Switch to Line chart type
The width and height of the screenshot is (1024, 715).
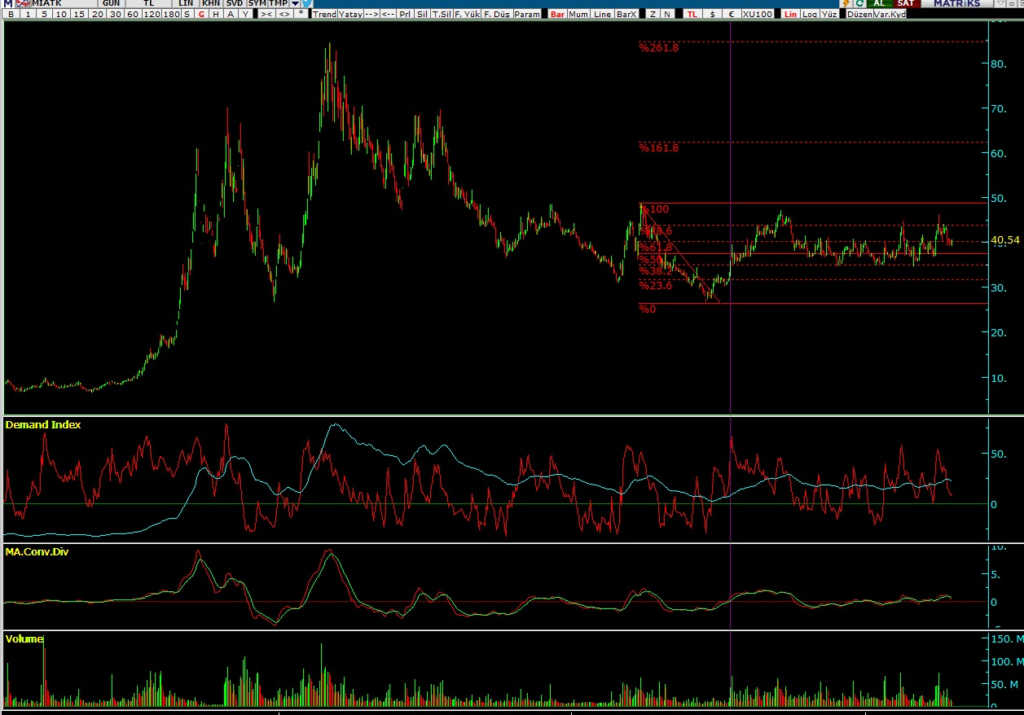(x=602, y=15)
